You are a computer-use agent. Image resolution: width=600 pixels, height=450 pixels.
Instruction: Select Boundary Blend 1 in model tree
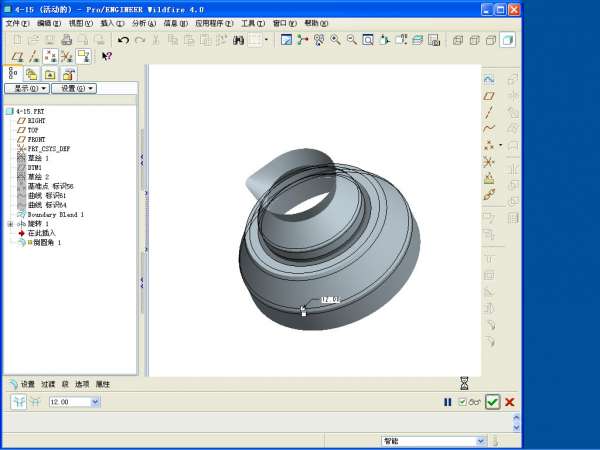click(55, 214)
